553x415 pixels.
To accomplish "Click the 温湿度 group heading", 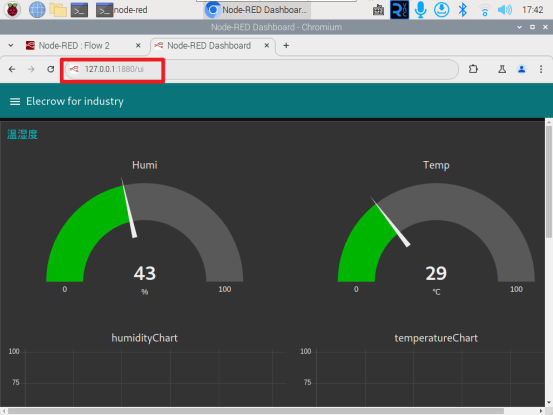I will tap(22, 134).
